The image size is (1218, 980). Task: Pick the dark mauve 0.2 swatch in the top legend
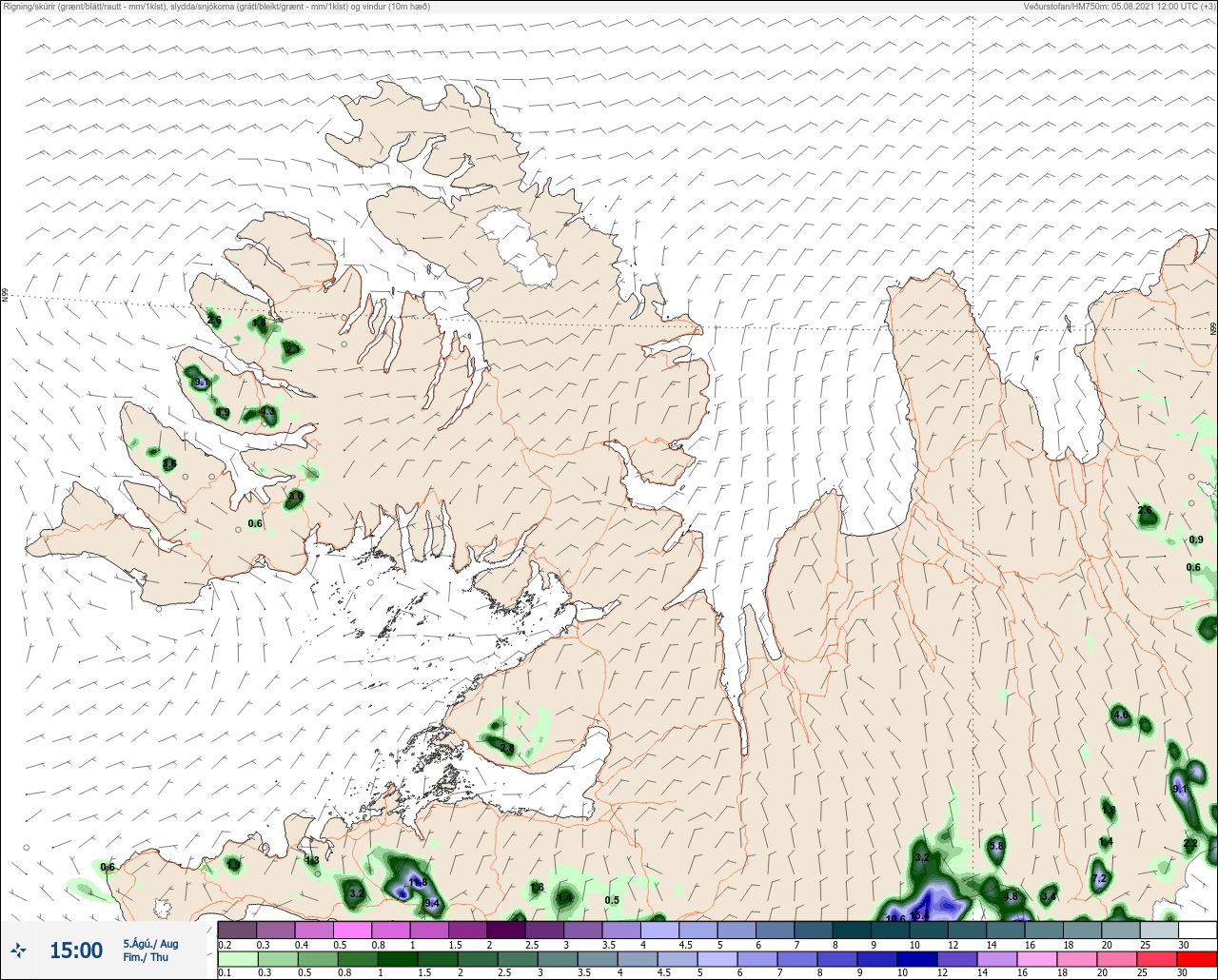coord(237,930)
